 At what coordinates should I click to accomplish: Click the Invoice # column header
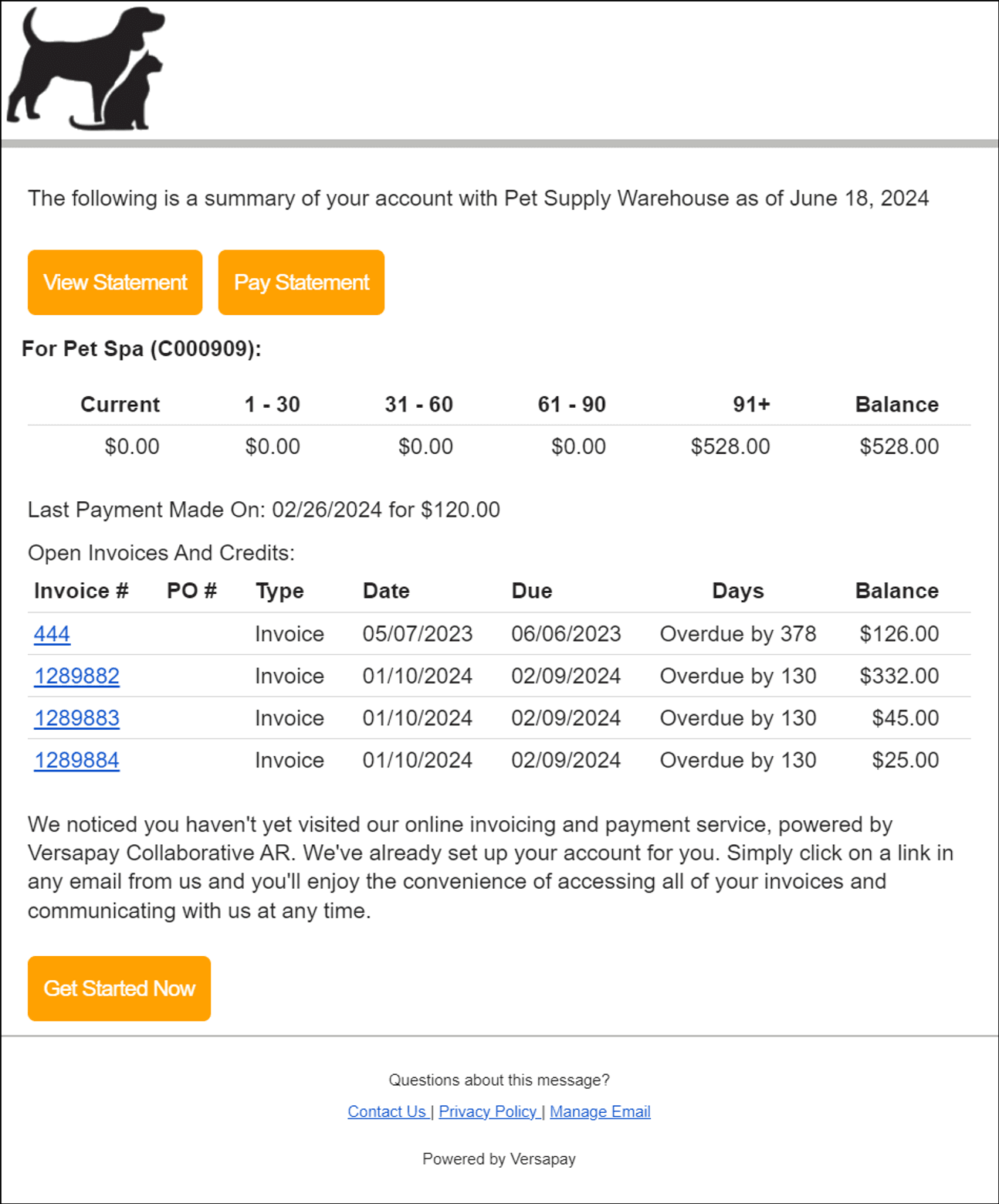(81, 591)
